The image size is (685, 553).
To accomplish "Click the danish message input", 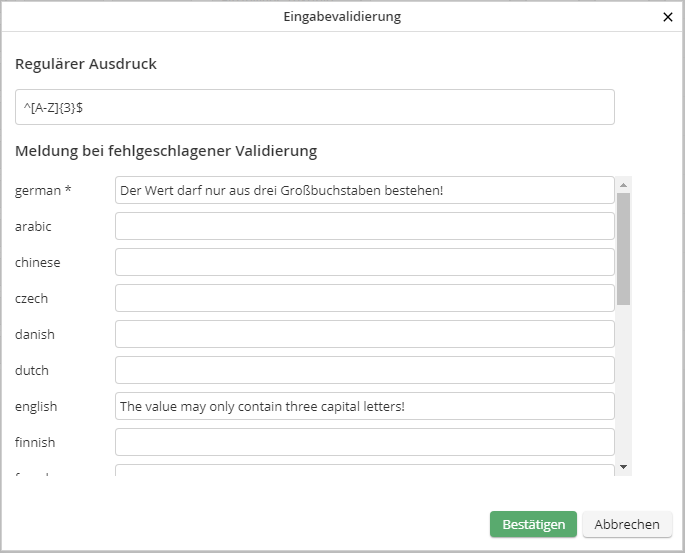I will [x=364, y=334].
